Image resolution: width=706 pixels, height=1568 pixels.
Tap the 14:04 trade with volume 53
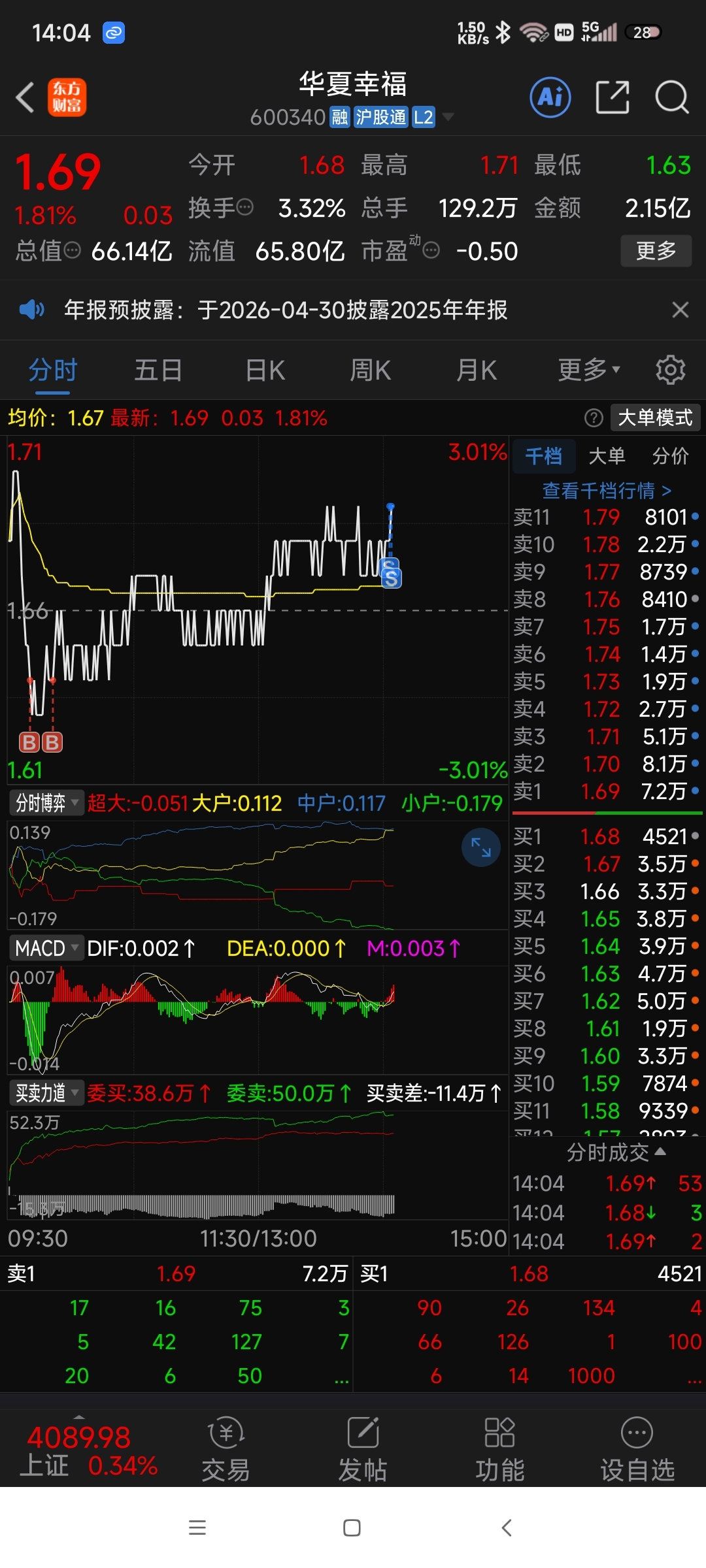tap(607, 1184)
